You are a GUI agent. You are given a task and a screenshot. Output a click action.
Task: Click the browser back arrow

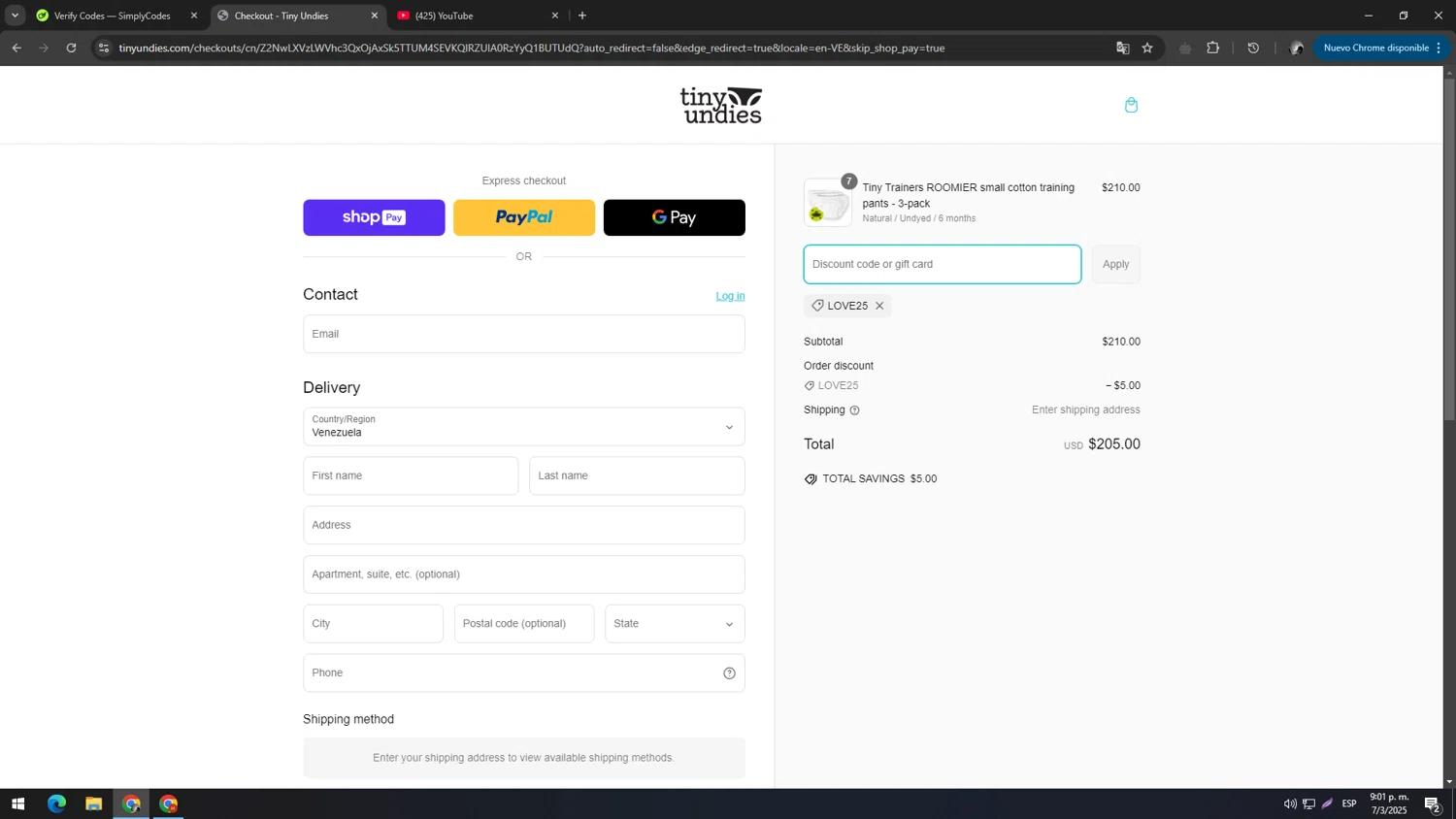click(17, 48)
